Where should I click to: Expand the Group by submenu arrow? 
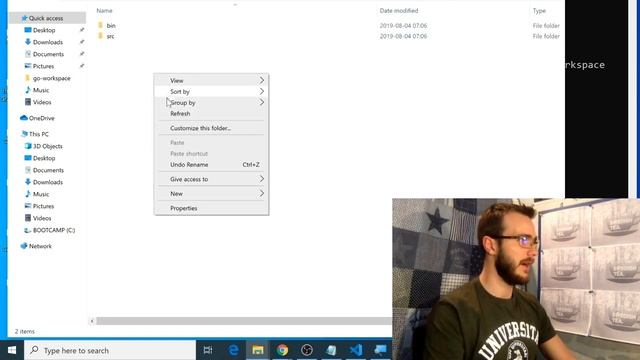point(262,102)
